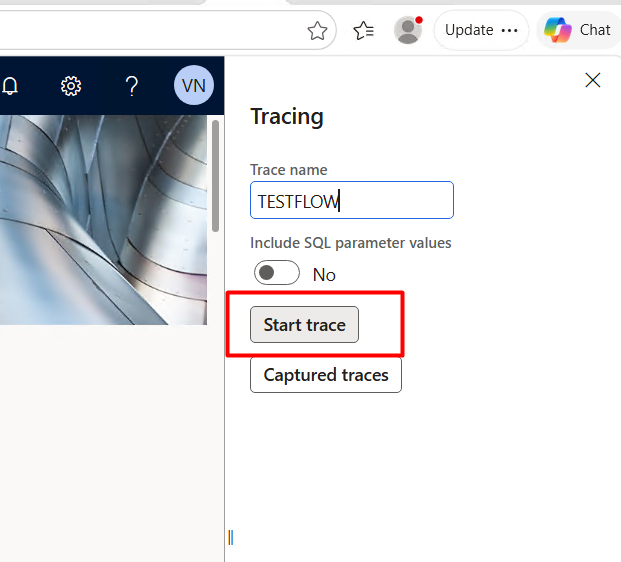Add this page to favorites star

point(317,30)
